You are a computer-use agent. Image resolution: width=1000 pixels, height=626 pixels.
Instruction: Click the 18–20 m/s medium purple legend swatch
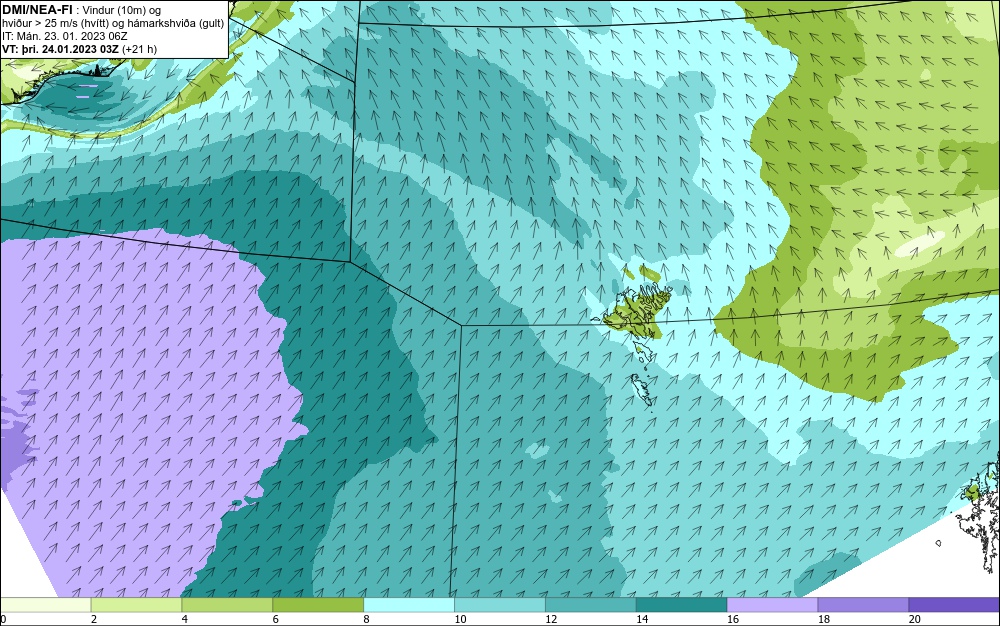pyautogui.click(x=864, y=605)
